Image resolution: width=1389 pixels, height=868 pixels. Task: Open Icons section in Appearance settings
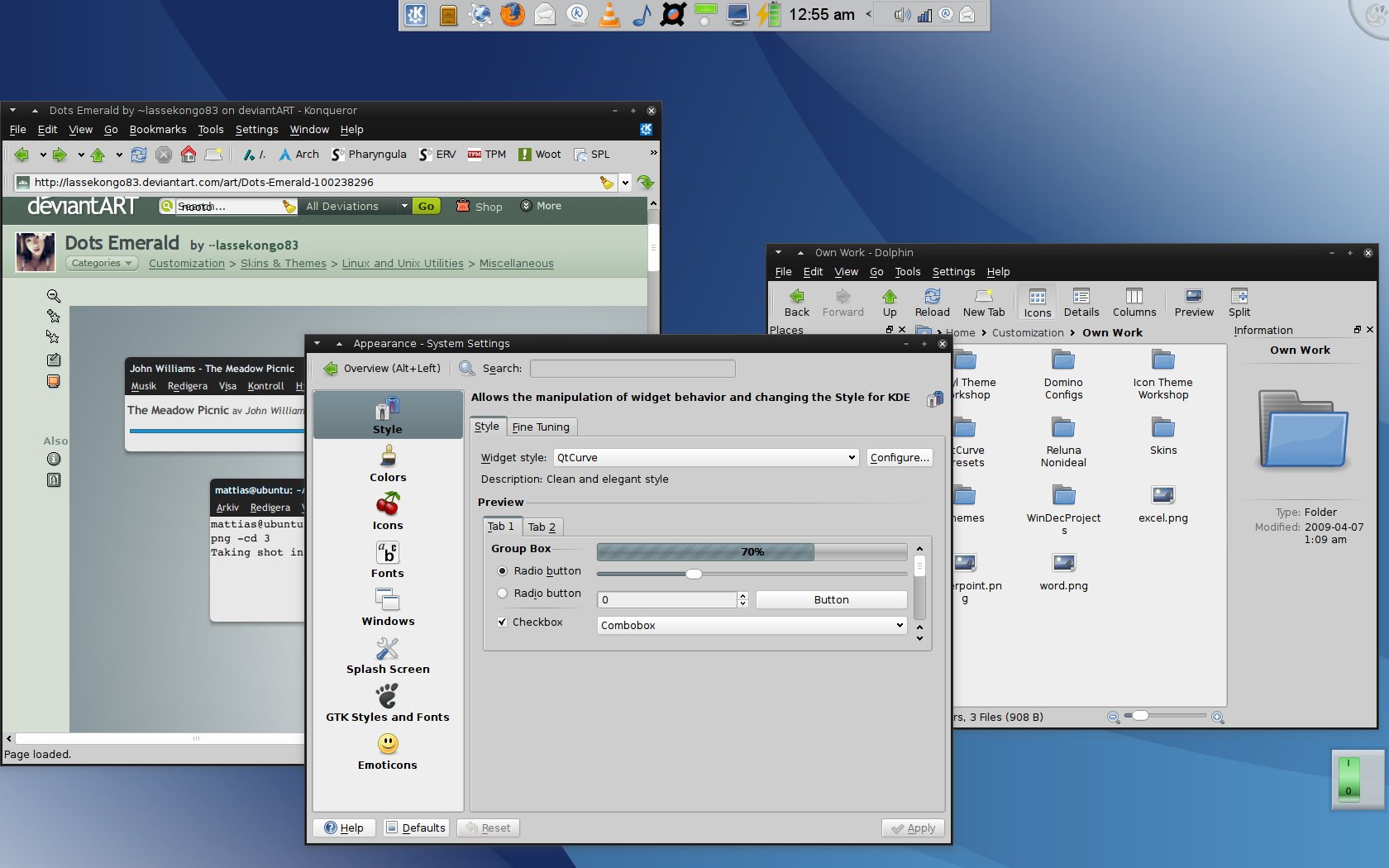388,512
